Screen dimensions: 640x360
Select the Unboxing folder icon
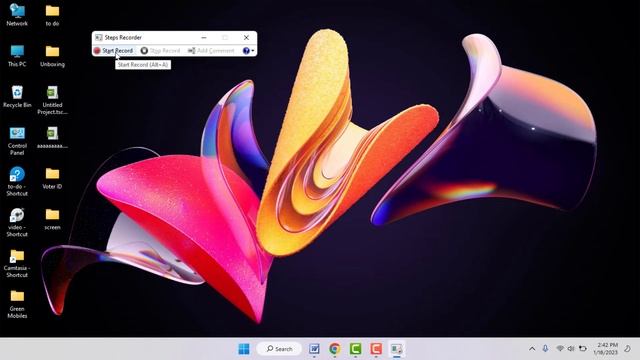[52, 56]
